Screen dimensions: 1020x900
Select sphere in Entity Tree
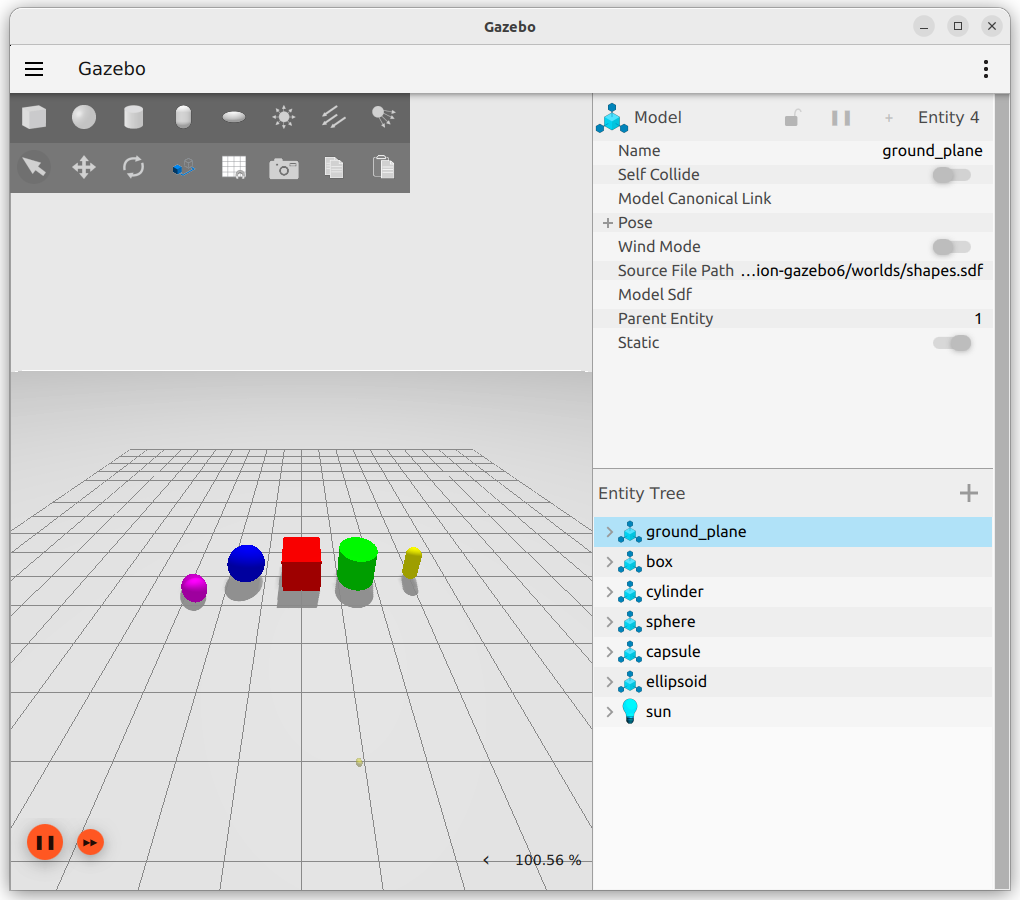[x=793, y=622]
